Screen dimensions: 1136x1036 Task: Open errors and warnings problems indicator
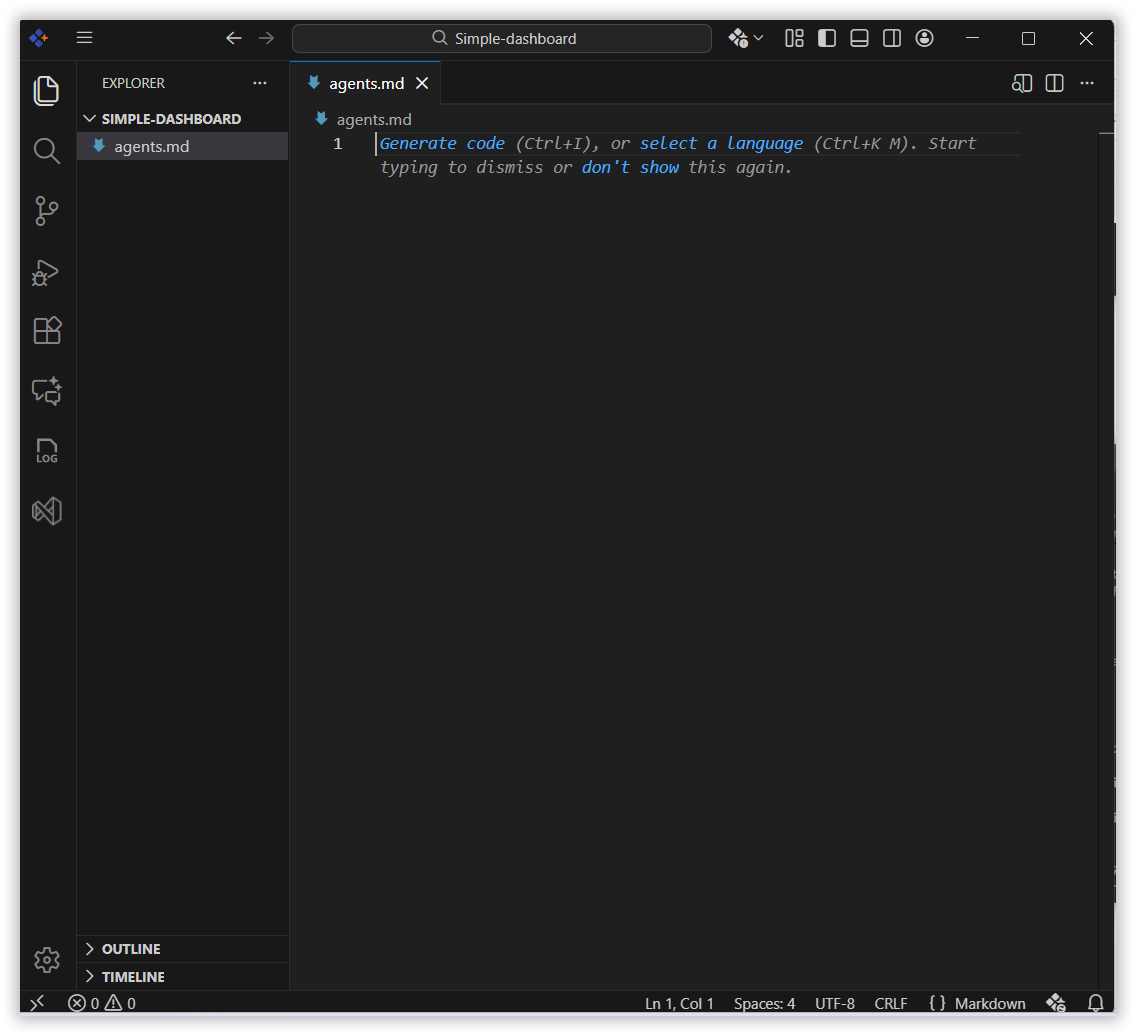tap(102, 1003)
